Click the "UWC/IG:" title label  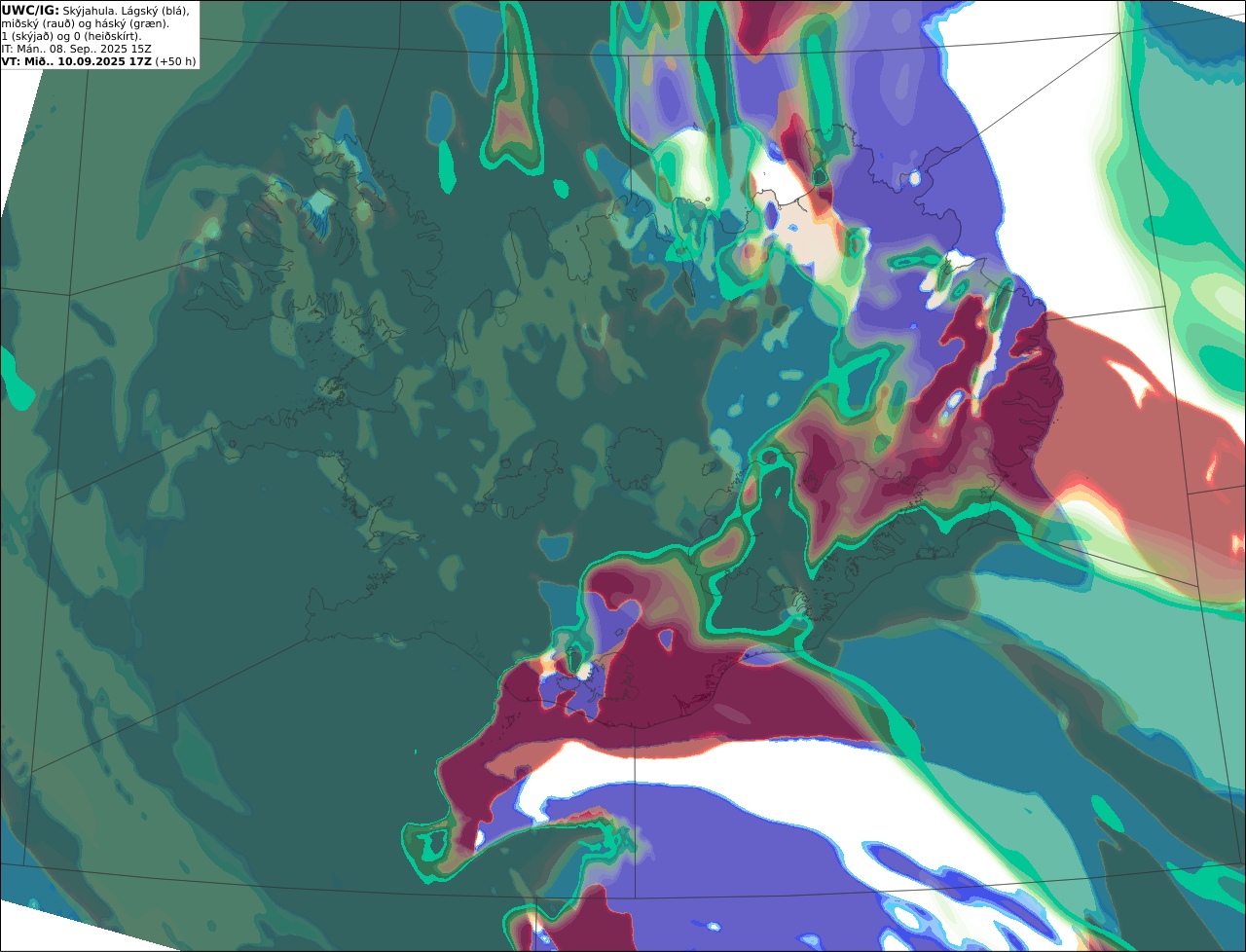point(30,11)
